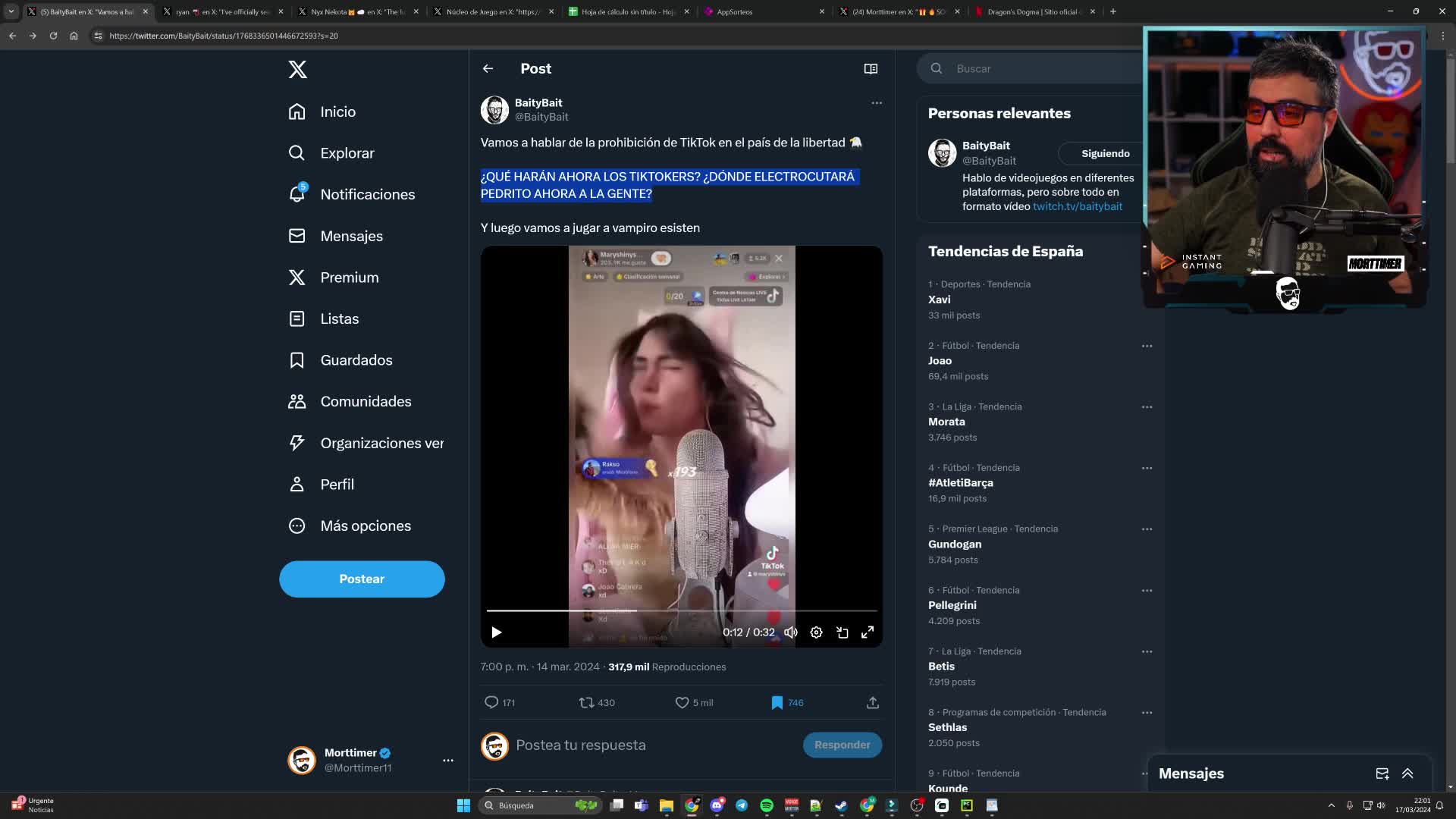Seek on the video progress bar
Screen dimensions: 1456x819
(681, 610)
